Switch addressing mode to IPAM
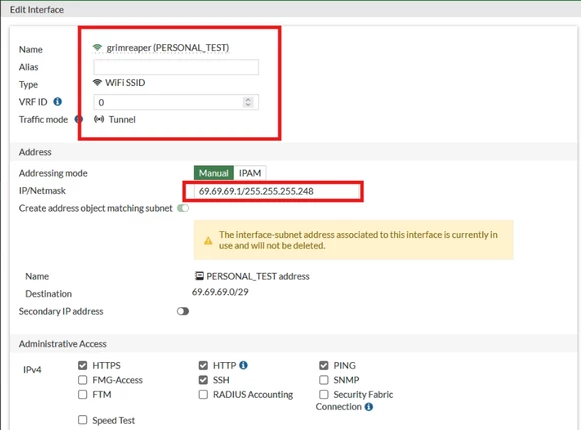The image size is (581, 430). tap(250, 173)
